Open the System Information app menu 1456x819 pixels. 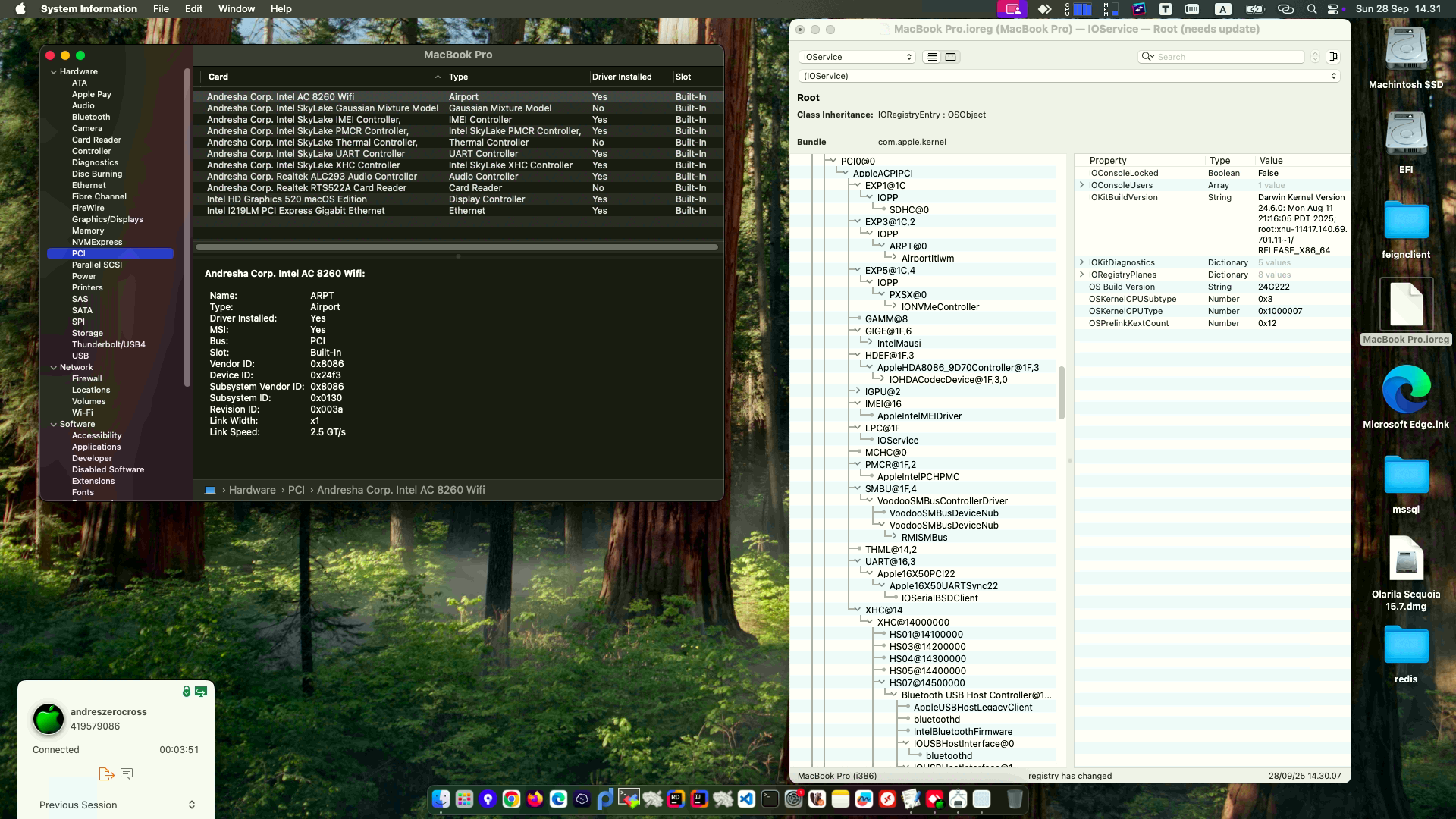pyautogui.click(x=89, y=8)
